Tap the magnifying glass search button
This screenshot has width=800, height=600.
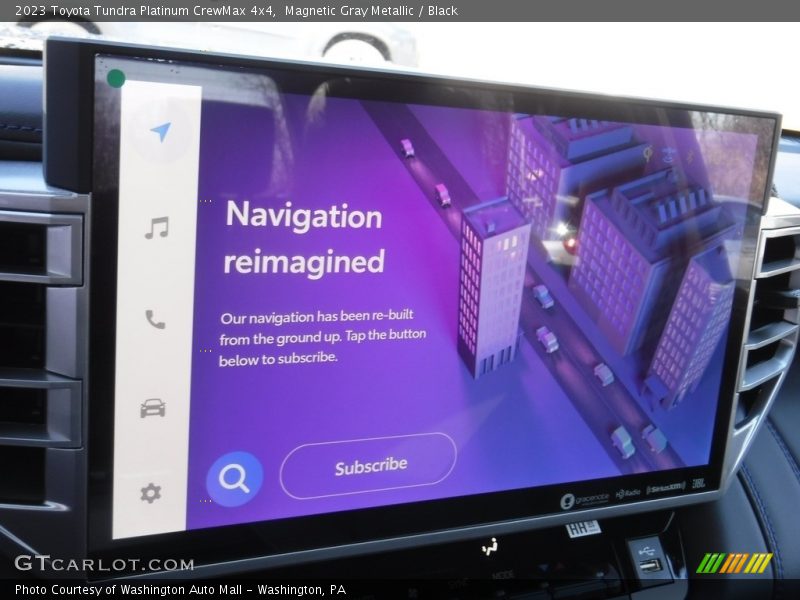235,479
